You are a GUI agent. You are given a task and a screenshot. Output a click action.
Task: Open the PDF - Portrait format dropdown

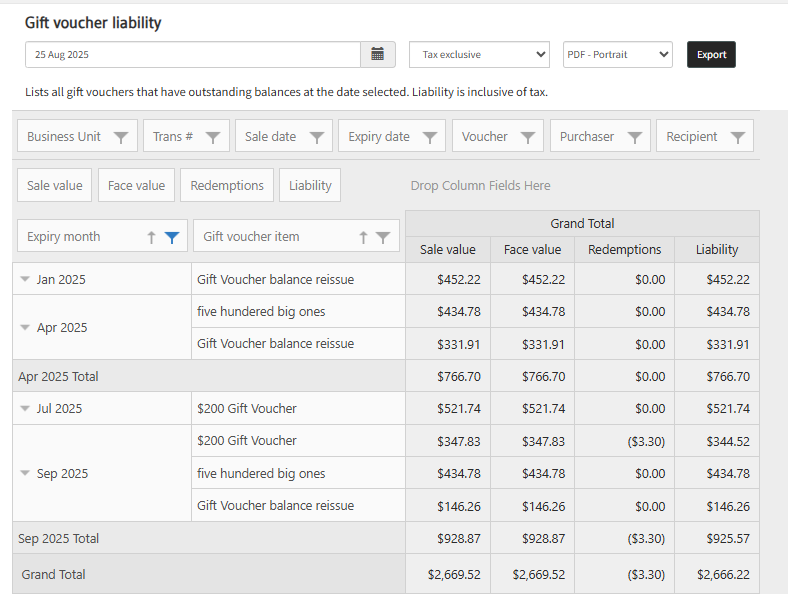617,54
